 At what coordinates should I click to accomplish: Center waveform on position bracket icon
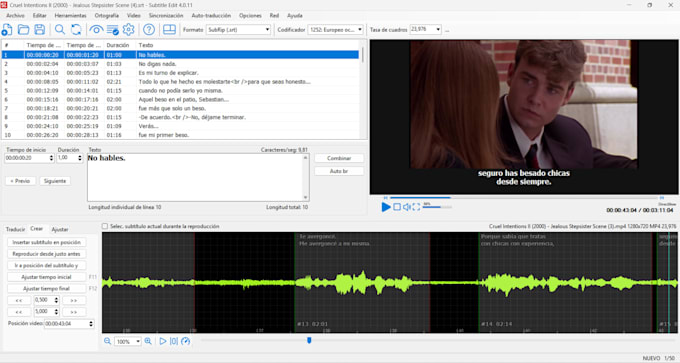[174, 341]
